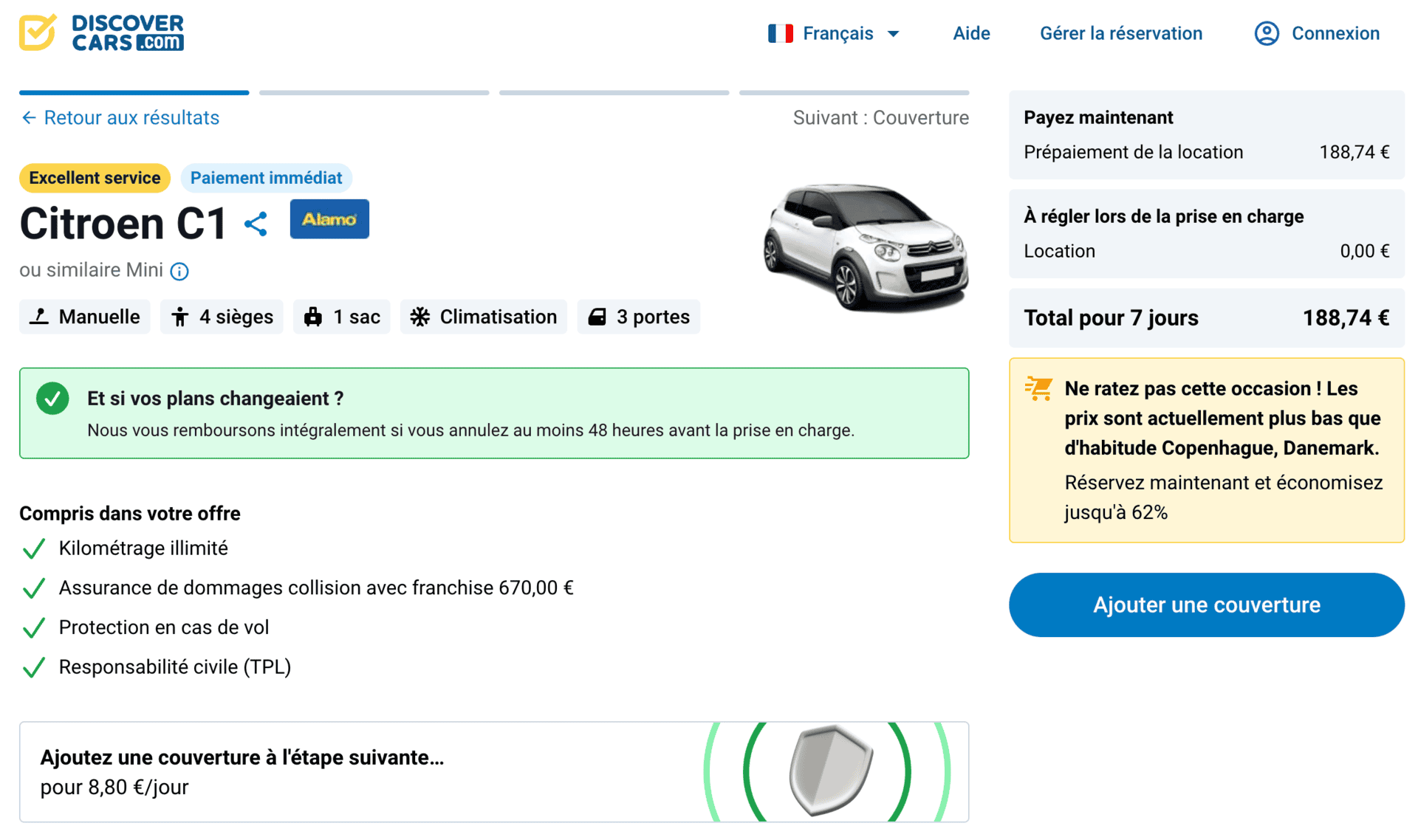Open the Aide menu
This screenshot has height=840, width=1418.
[x=970, y=33]
